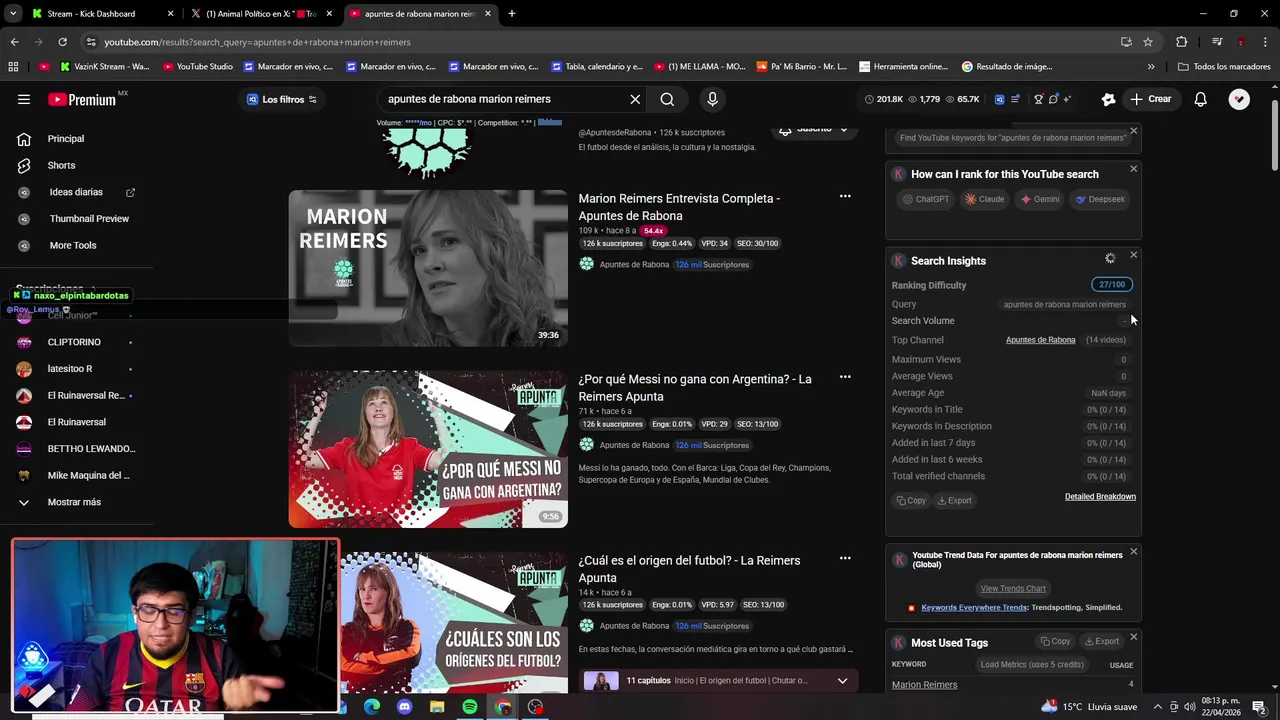1280x720 pixels.
Task: Close the Most Used Tags panel
Action: 1133,637
